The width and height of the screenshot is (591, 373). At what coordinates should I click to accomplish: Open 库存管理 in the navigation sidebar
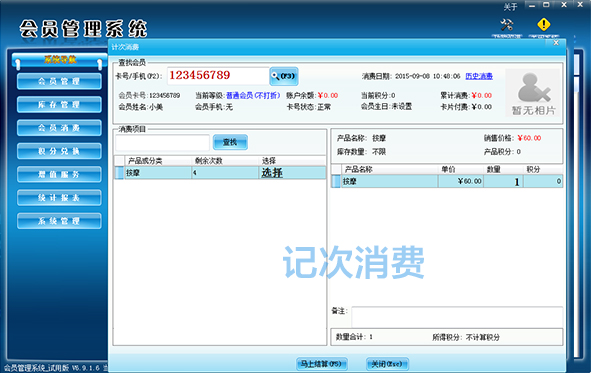pos(59,105)
